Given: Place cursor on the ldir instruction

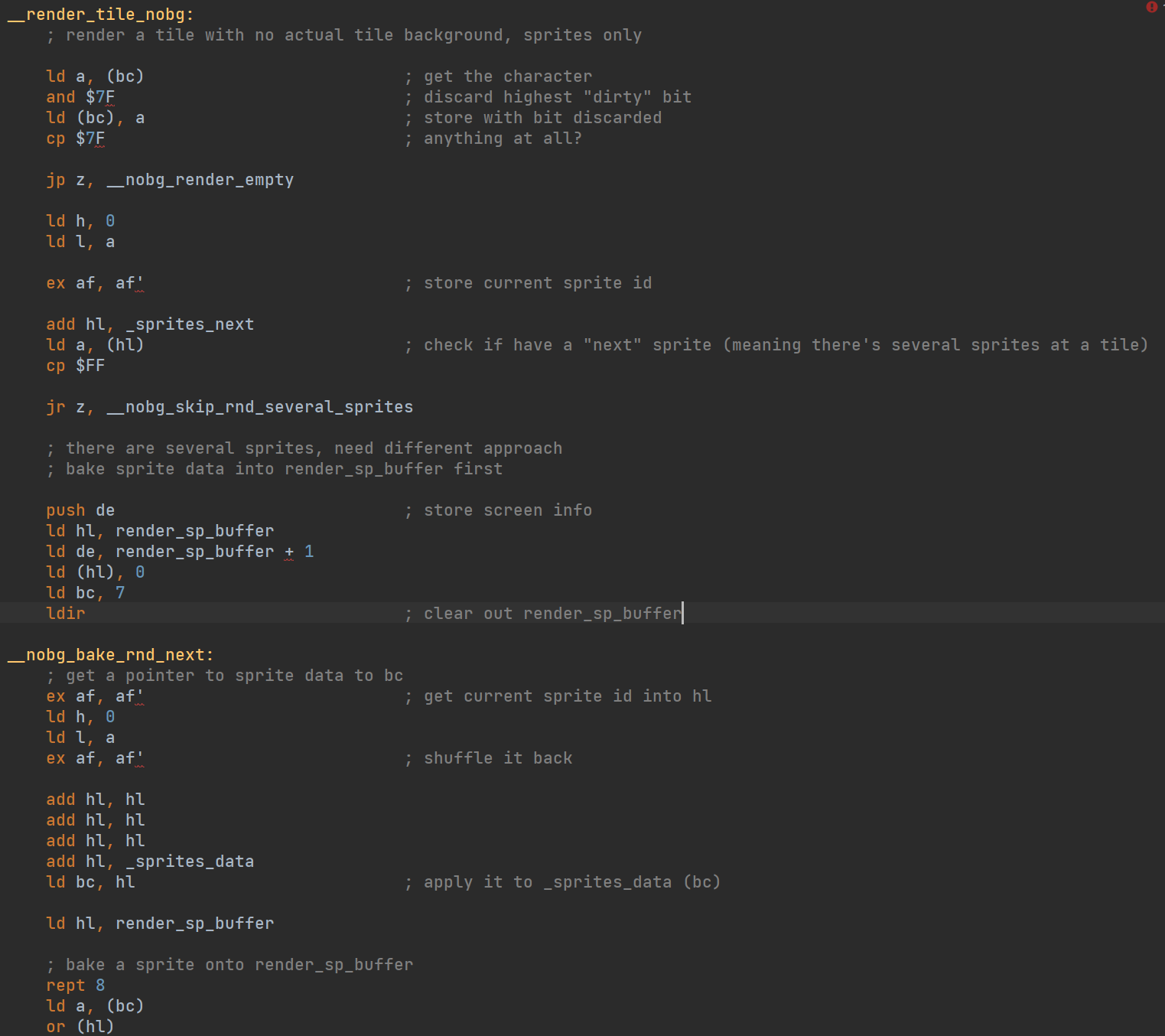Looking at the screenshot, I should [66, 614].
